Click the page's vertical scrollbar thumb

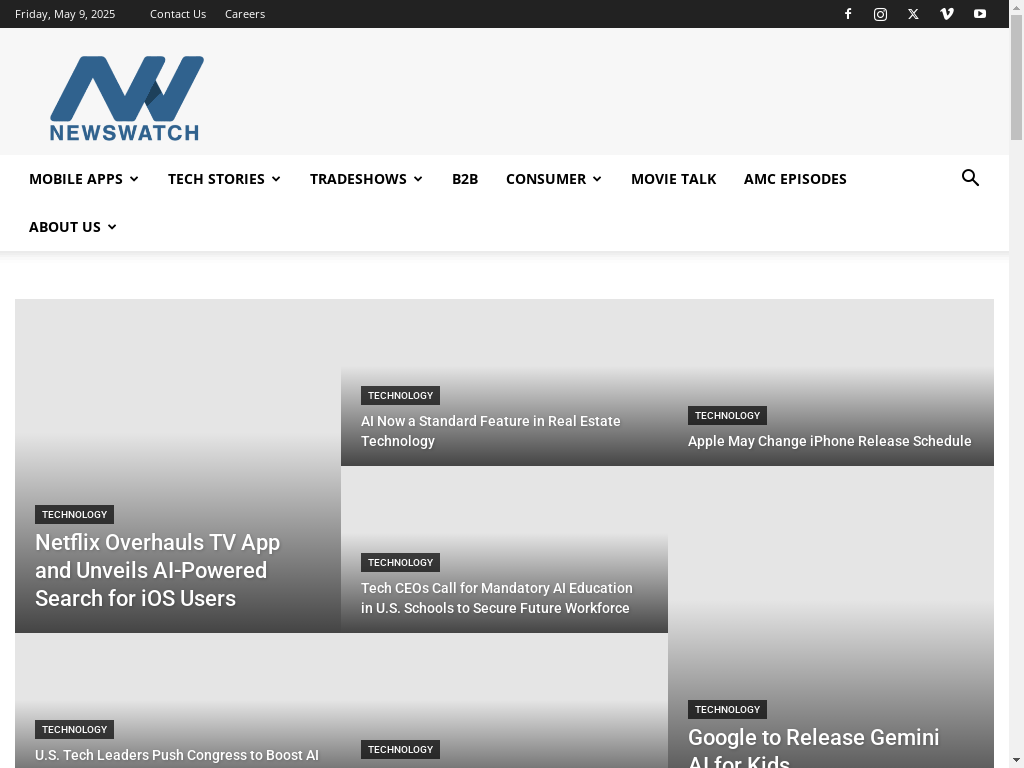click(x=1016, y=77)
